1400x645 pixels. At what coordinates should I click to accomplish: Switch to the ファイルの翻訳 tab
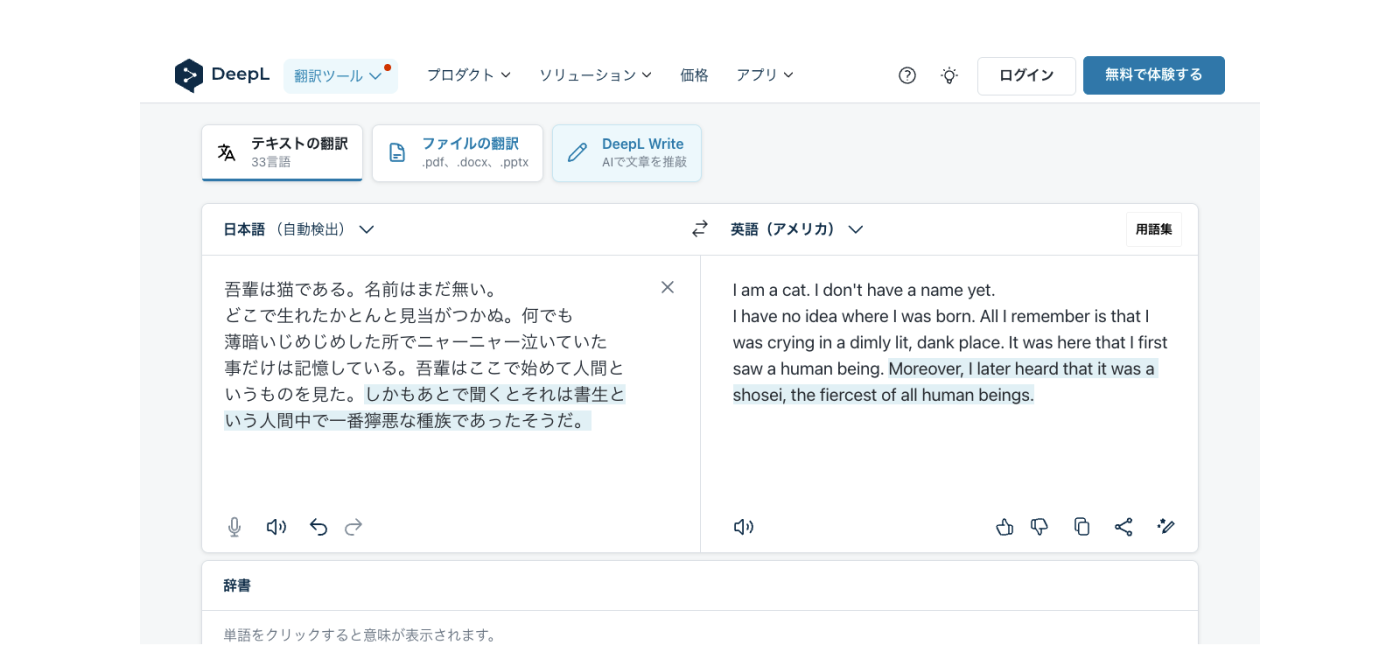click(x=458, y=153)
